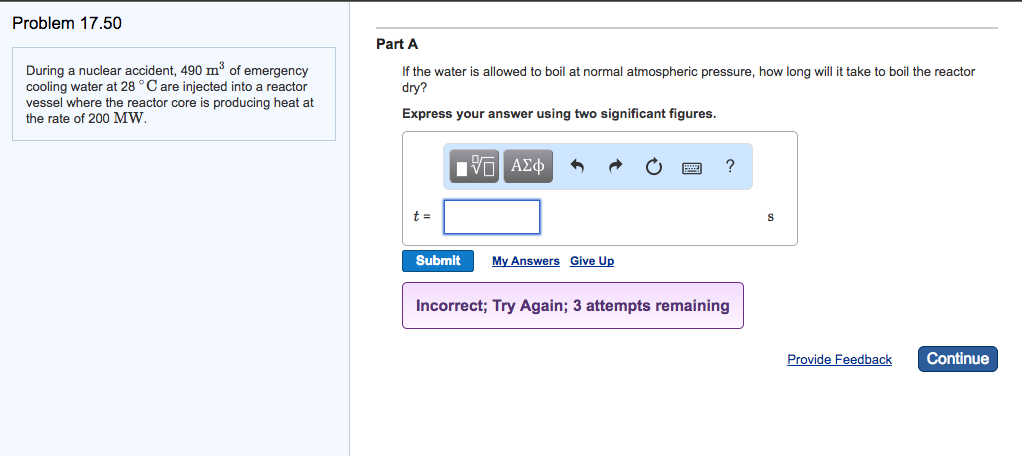Open the math templates button
The image size is (1022, 456).
pos(473,167)
